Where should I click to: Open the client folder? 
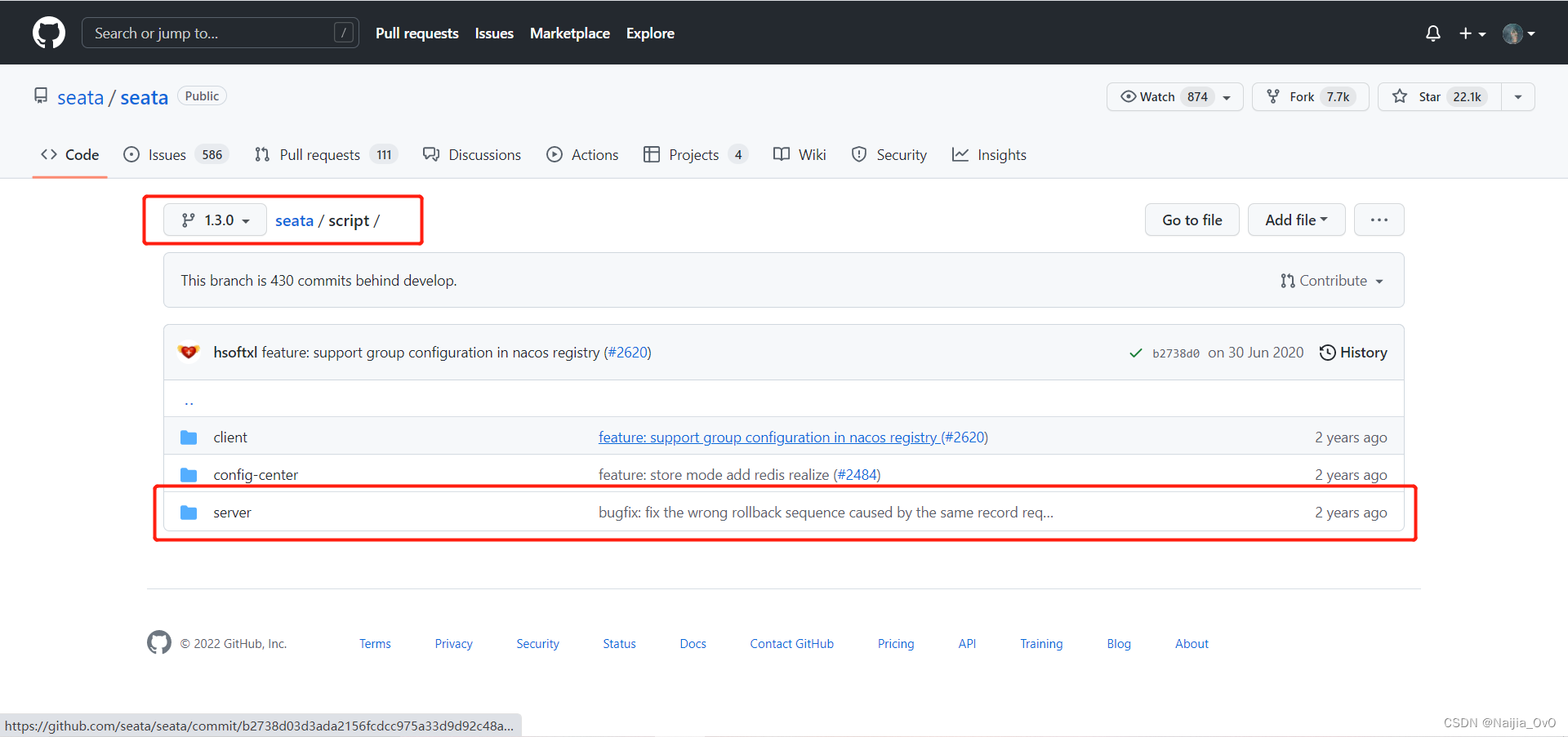(x=230, y=437)
